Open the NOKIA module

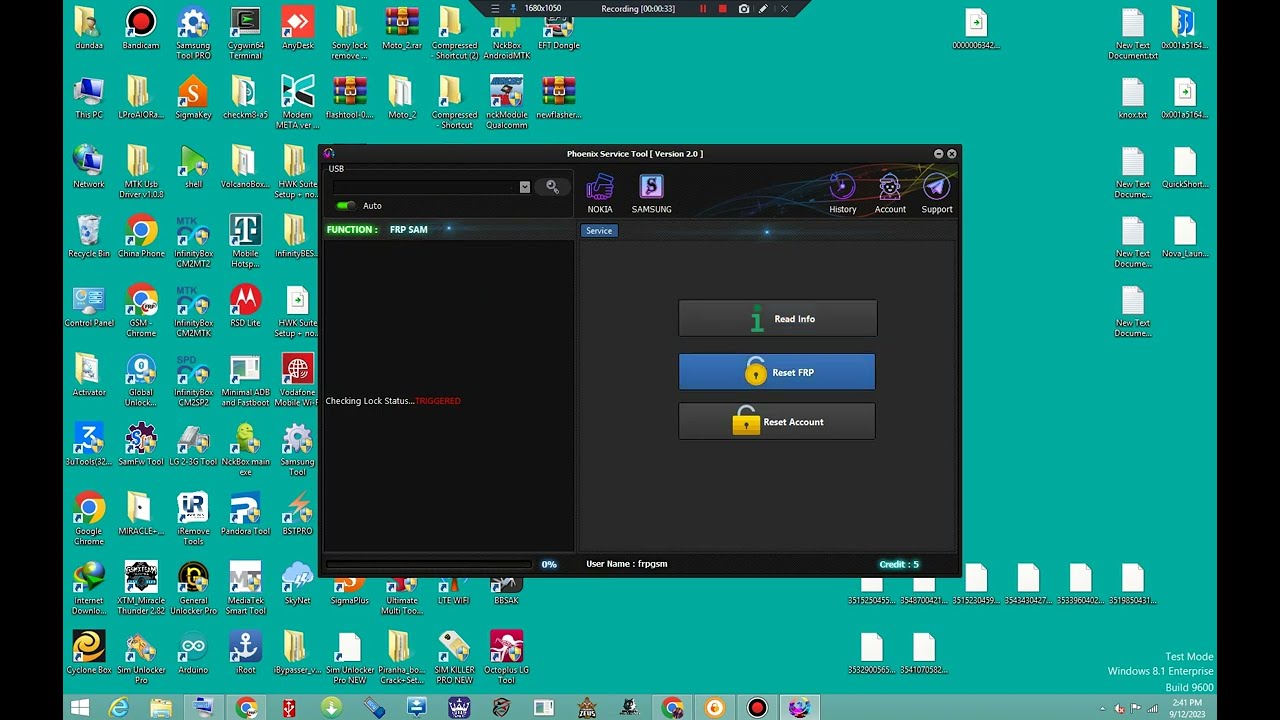(600, 193)
